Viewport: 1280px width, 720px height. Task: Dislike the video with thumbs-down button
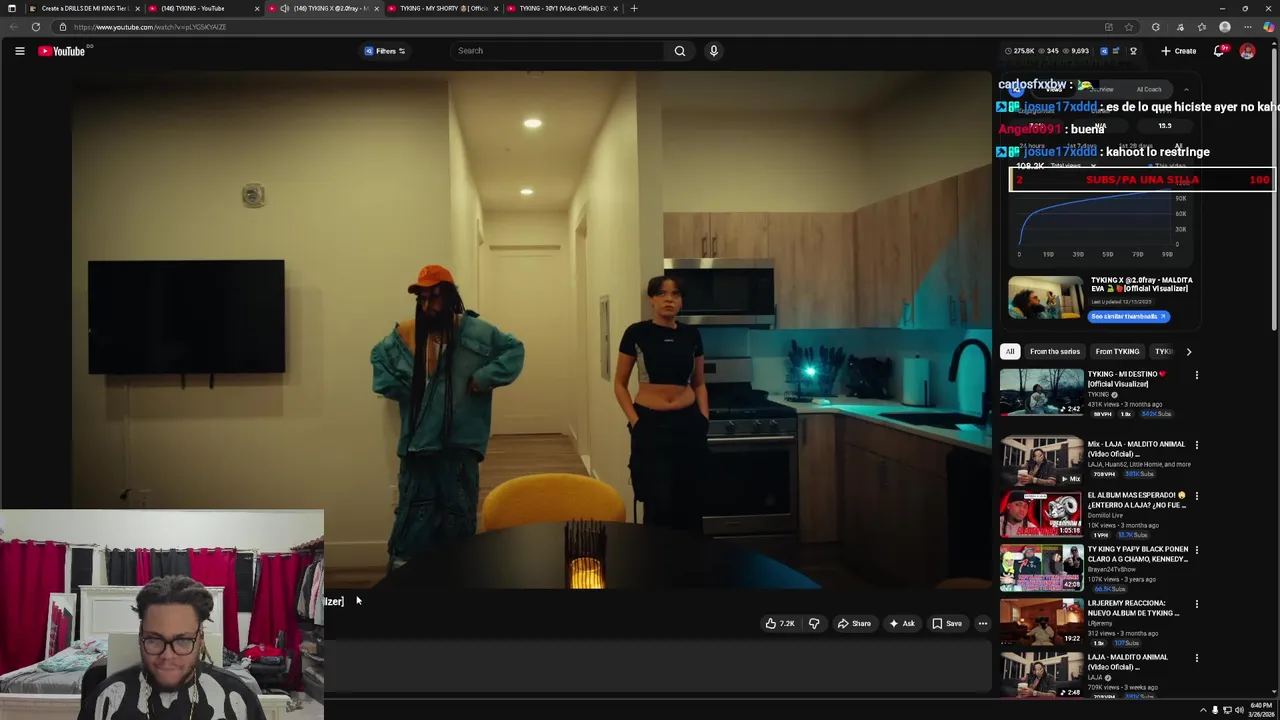(814, 624)
